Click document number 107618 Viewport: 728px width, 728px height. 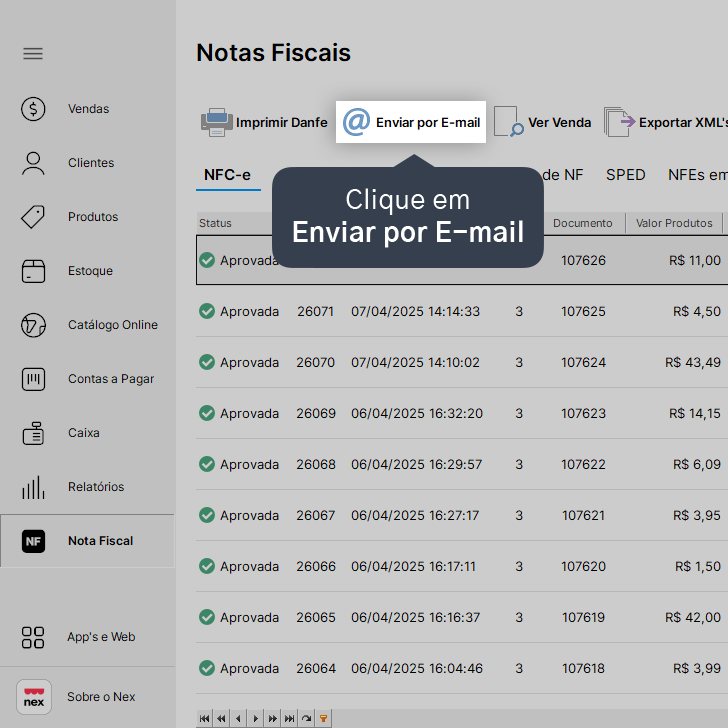coord(583,669)
